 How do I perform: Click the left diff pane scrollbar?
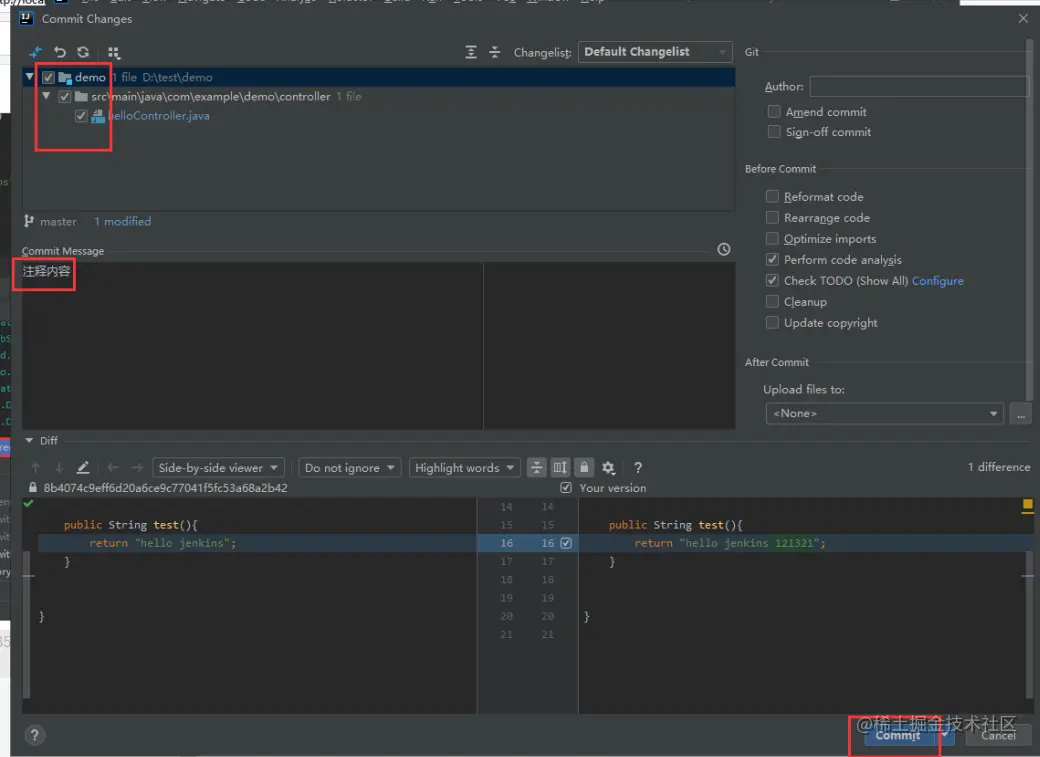click(27, 624)
